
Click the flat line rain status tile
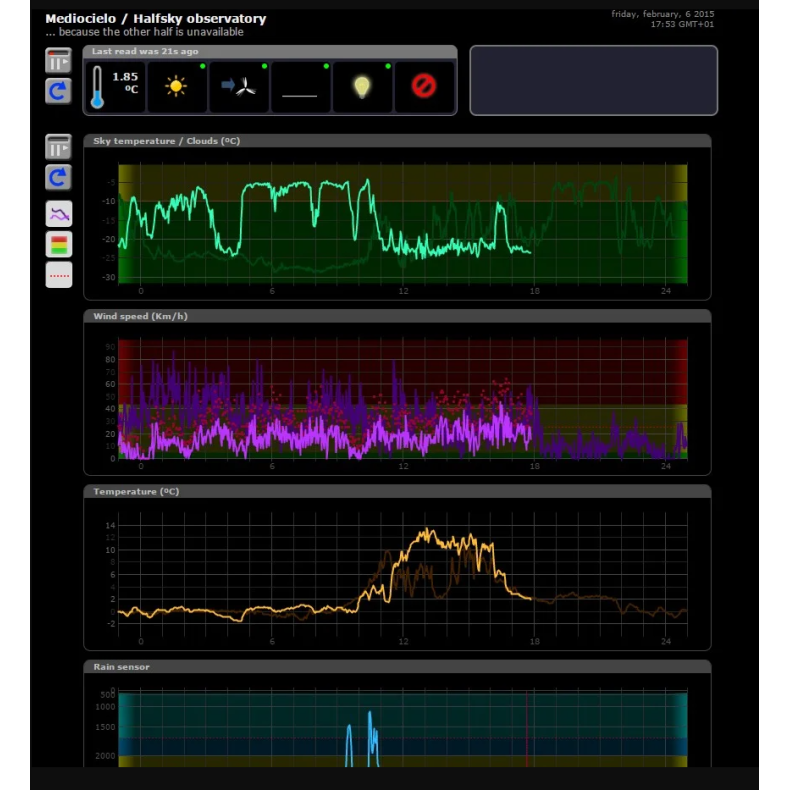300,87
